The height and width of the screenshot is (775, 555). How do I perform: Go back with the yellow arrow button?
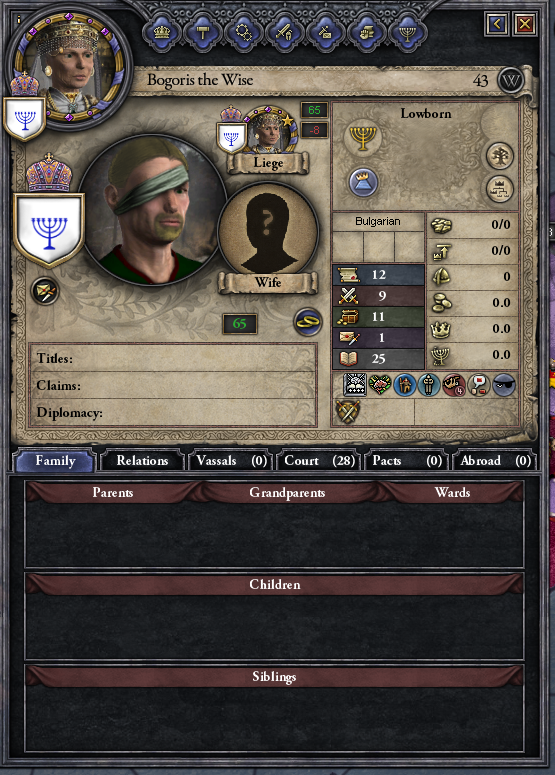496,23
